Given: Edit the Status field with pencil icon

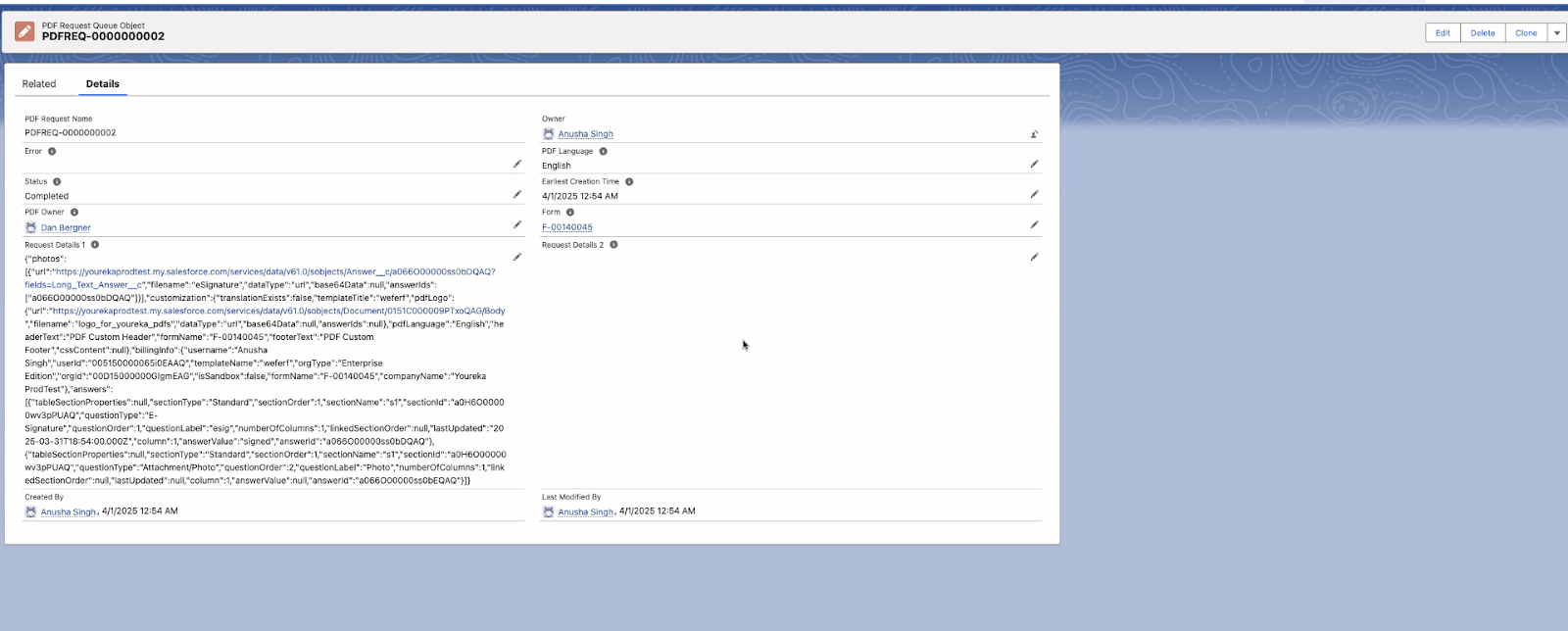Looking at the screenshot, I should (x=517, y=194).
